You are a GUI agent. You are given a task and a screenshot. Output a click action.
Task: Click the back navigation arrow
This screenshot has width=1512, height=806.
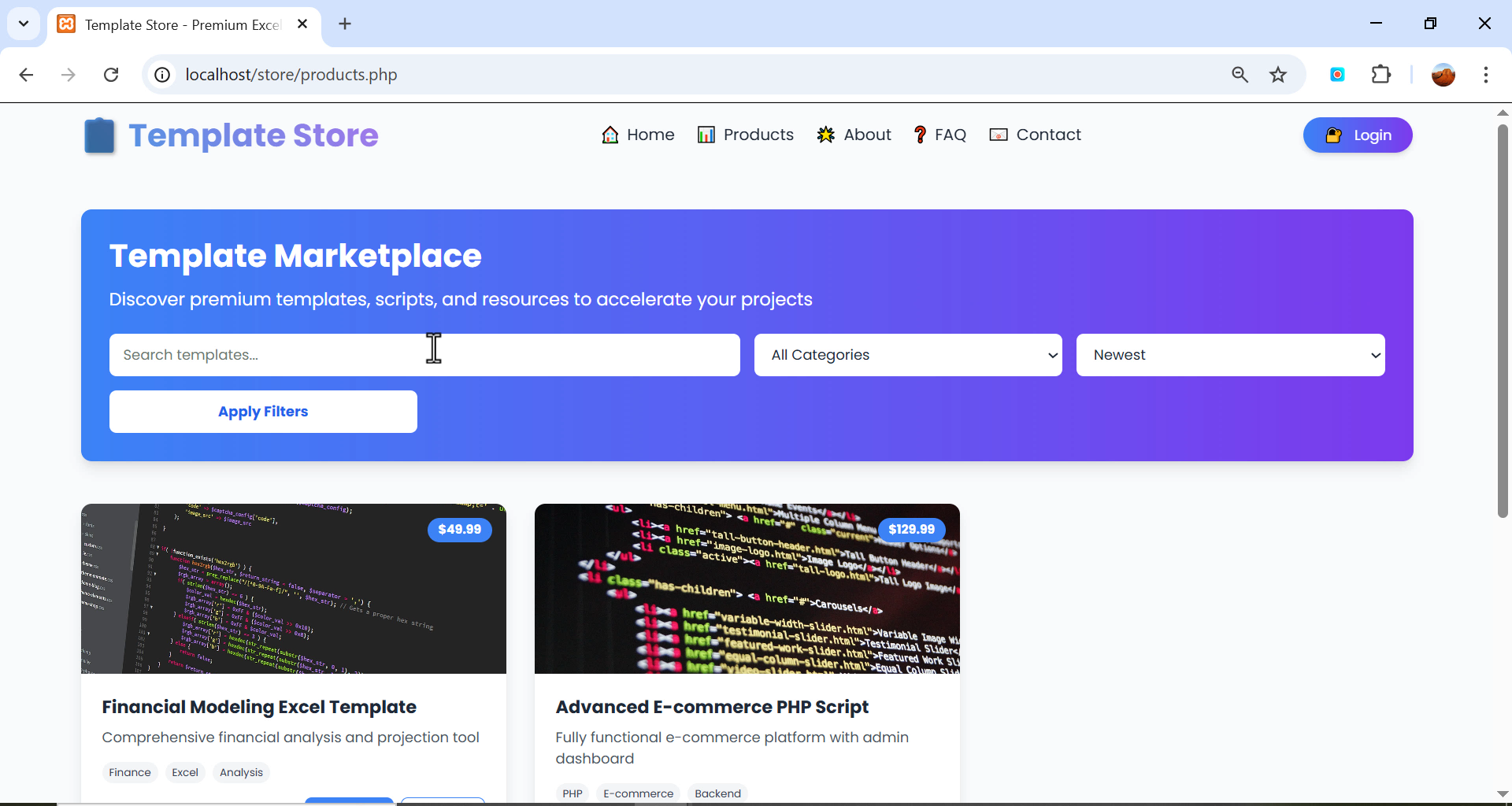[26, 74]
